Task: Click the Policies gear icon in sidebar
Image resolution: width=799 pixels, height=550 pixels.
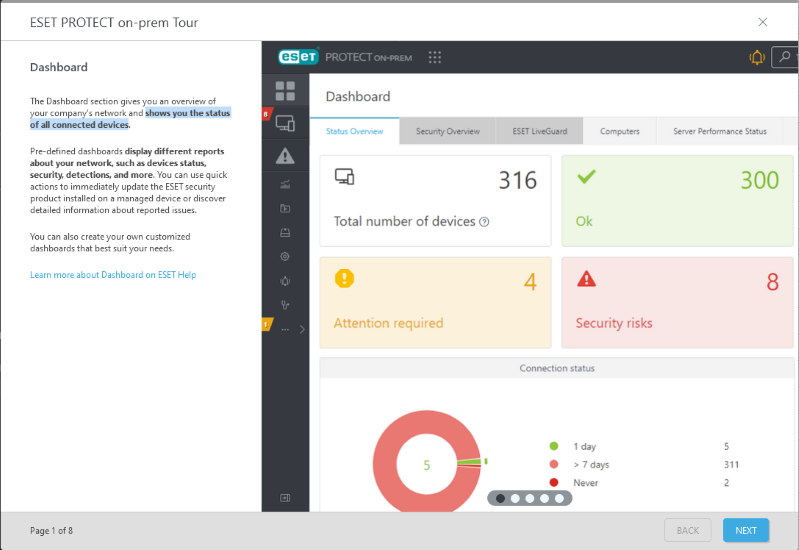Action: pyautogui.click(x=285, y=257)
